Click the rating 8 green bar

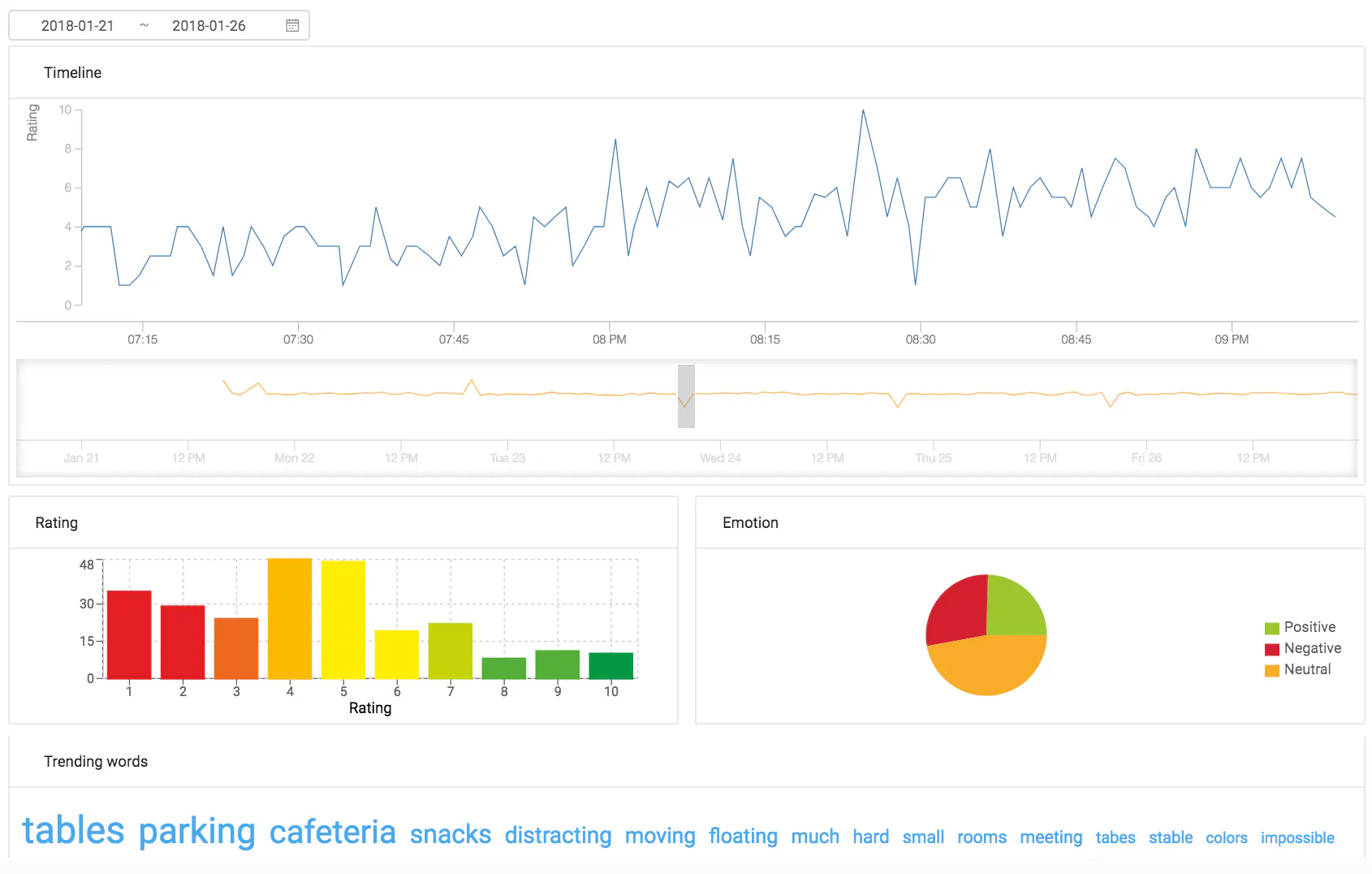point(504,668)
